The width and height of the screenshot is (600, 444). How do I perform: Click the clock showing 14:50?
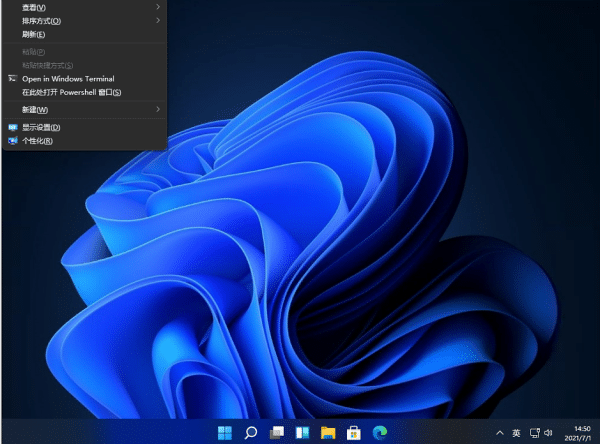point(578,432)
